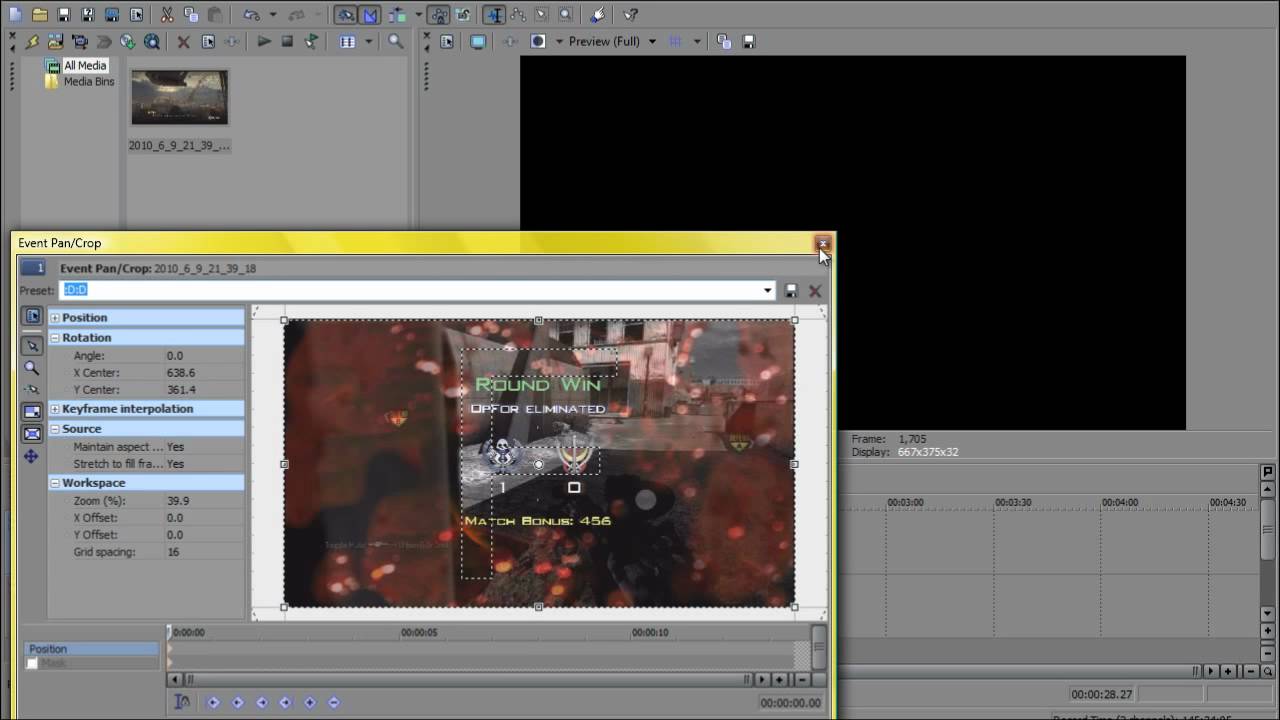Image resolution: width=1280 pixels, height=720 pixels.
Task: Open the Undo history dropdown arrow
Action: pos(272,15)
